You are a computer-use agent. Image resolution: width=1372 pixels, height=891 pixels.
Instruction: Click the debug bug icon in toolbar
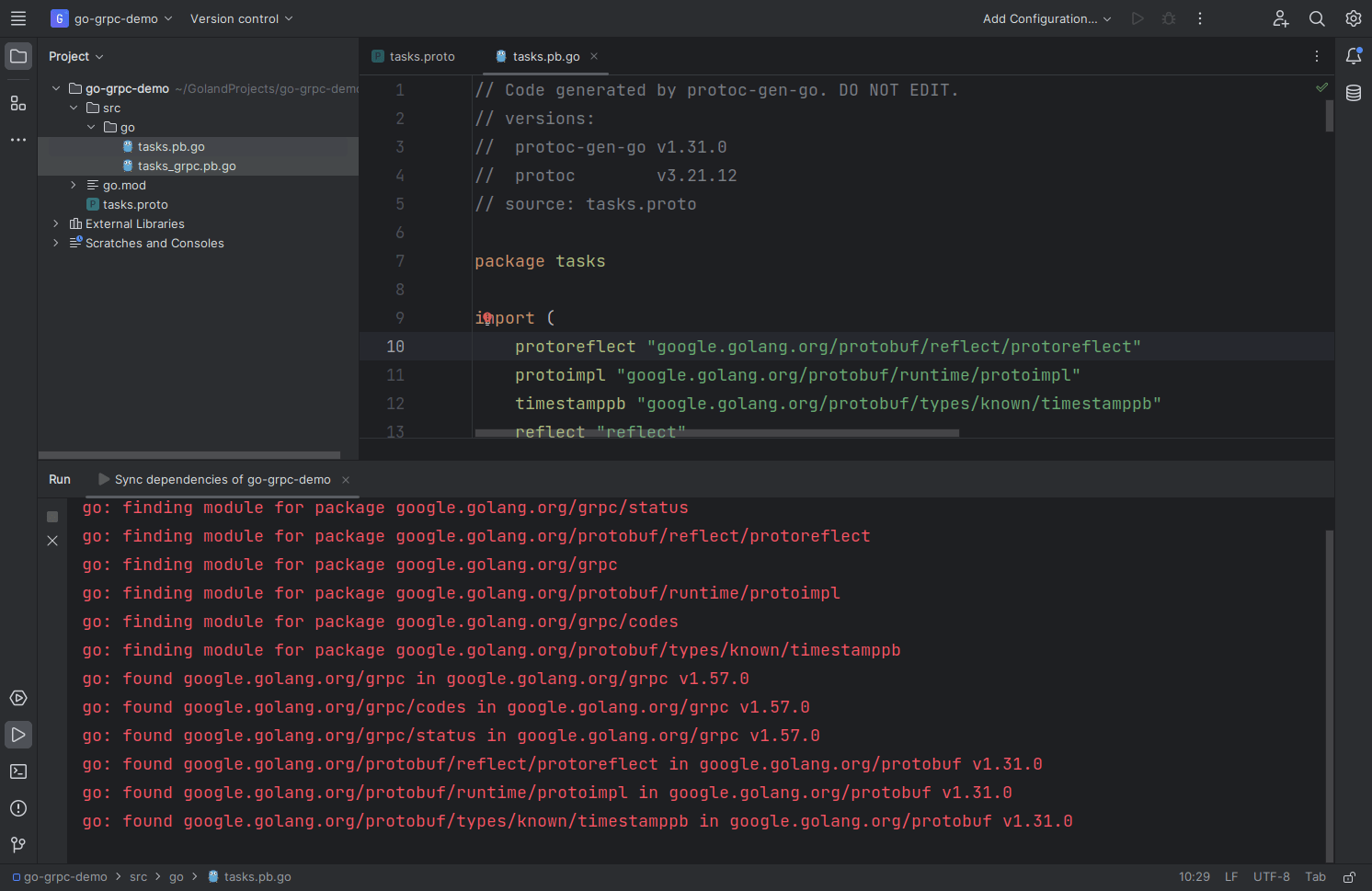[1168, 18]
